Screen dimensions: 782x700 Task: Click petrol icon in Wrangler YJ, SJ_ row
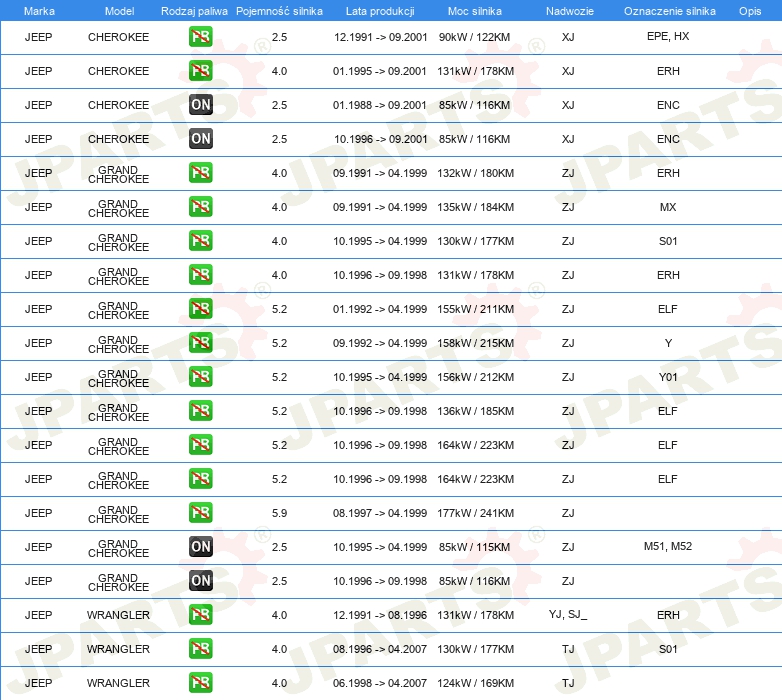200,615
